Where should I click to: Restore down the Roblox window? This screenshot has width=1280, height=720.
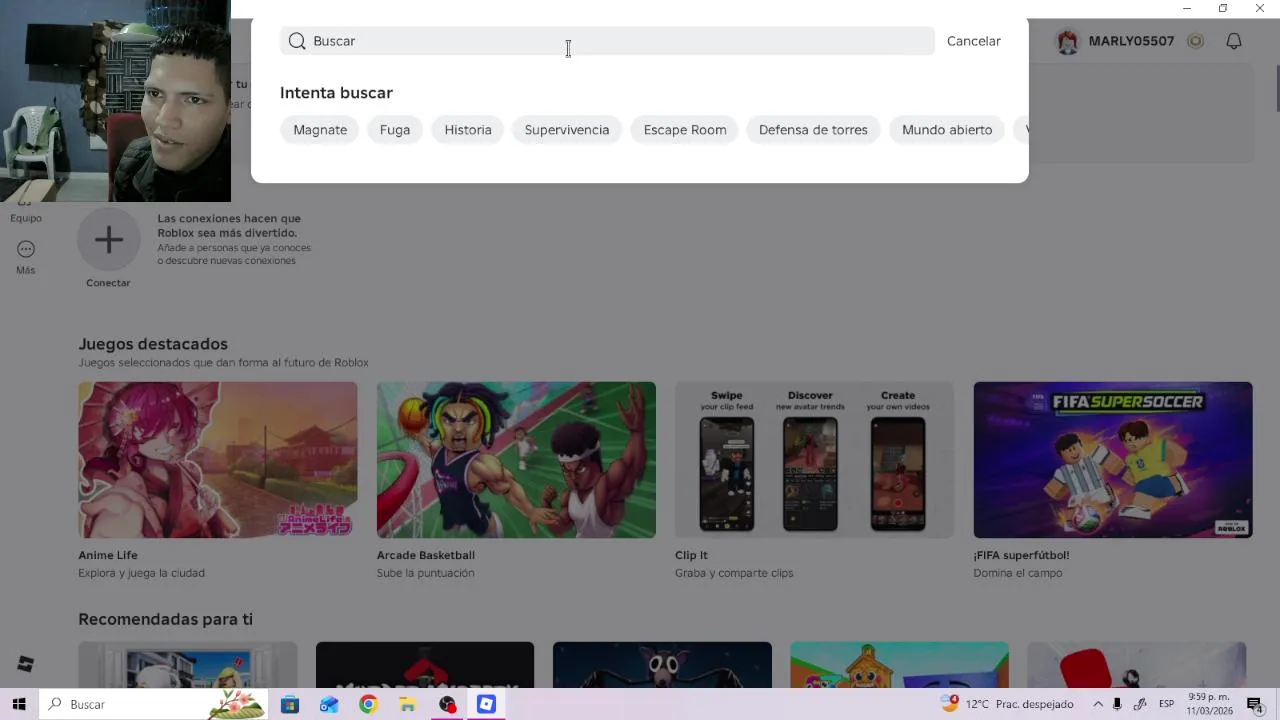(1222, 8)
